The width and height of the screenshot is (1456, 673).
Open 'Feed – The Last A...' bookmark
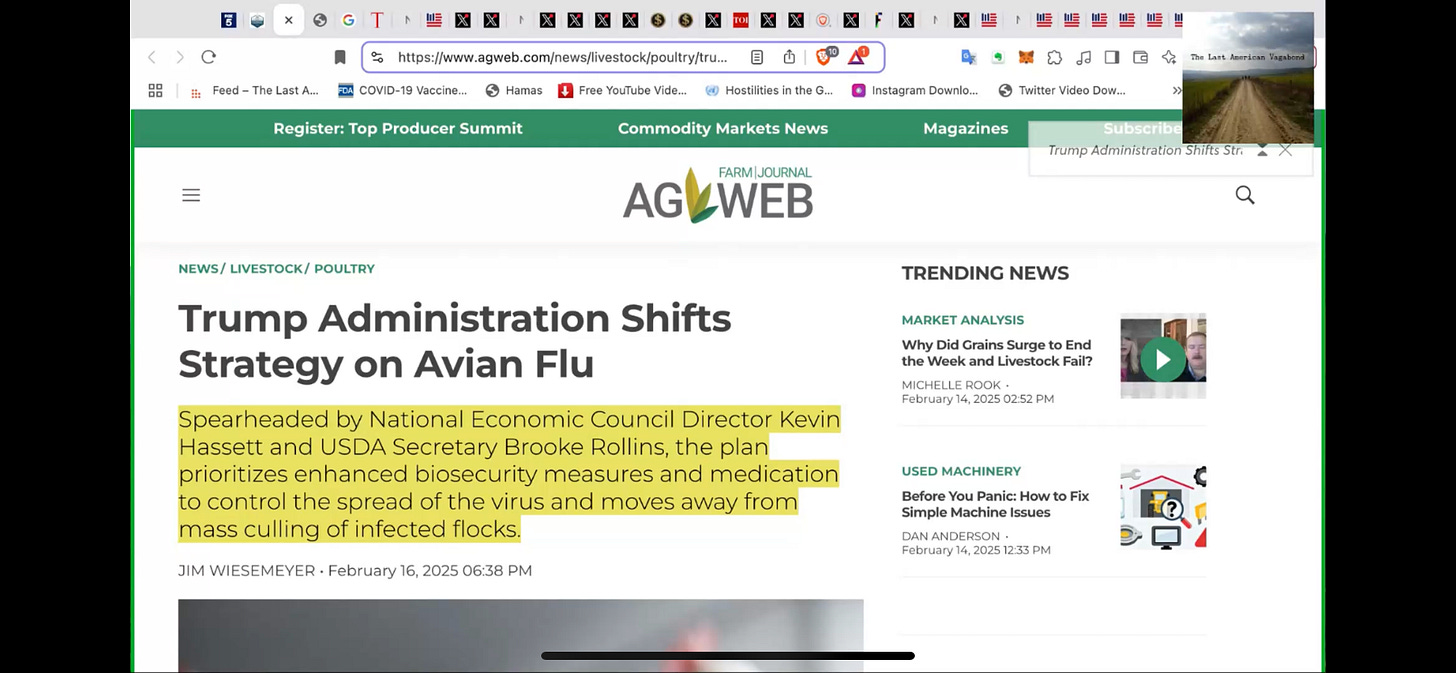(x=254, y=90)
